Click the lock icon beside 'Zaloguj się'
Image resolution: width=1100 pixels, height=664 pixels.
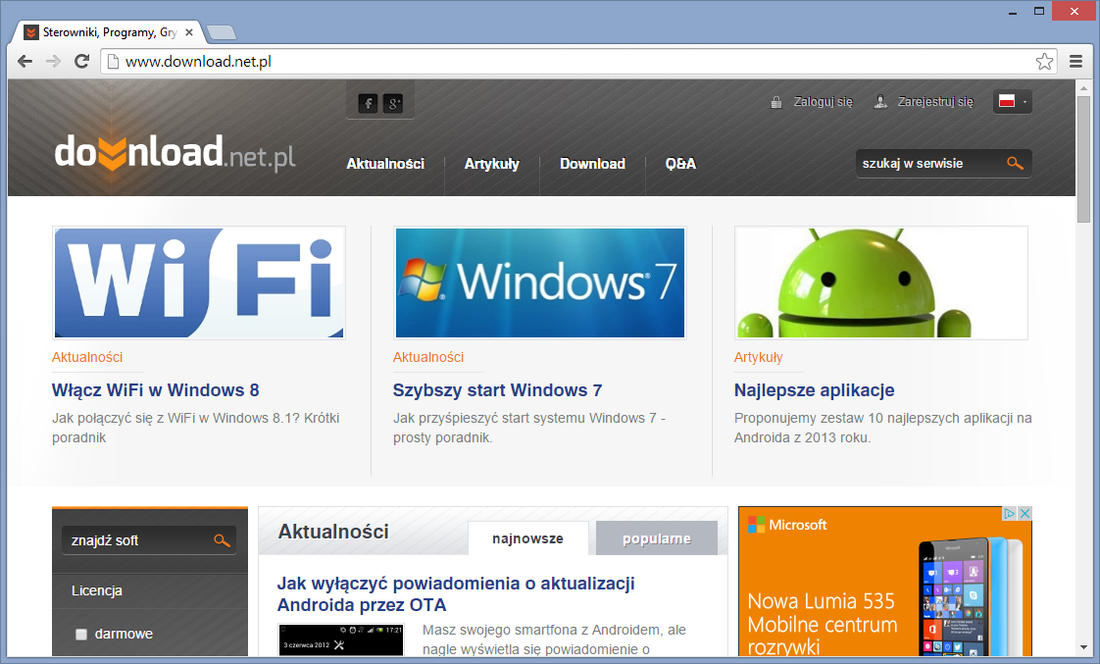point(776,102)
